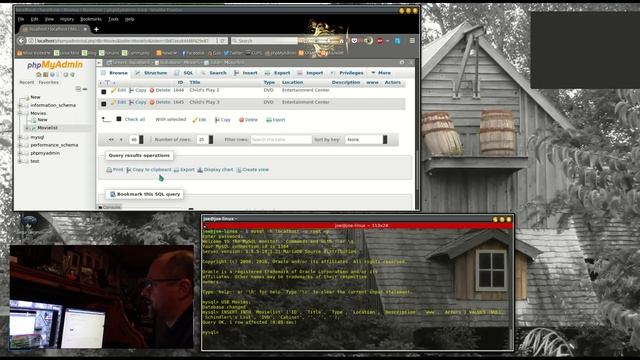Viewport: 640px width, 360px height.
Task: Focus the terminal window mysql prompt
Action: [211, 333]
